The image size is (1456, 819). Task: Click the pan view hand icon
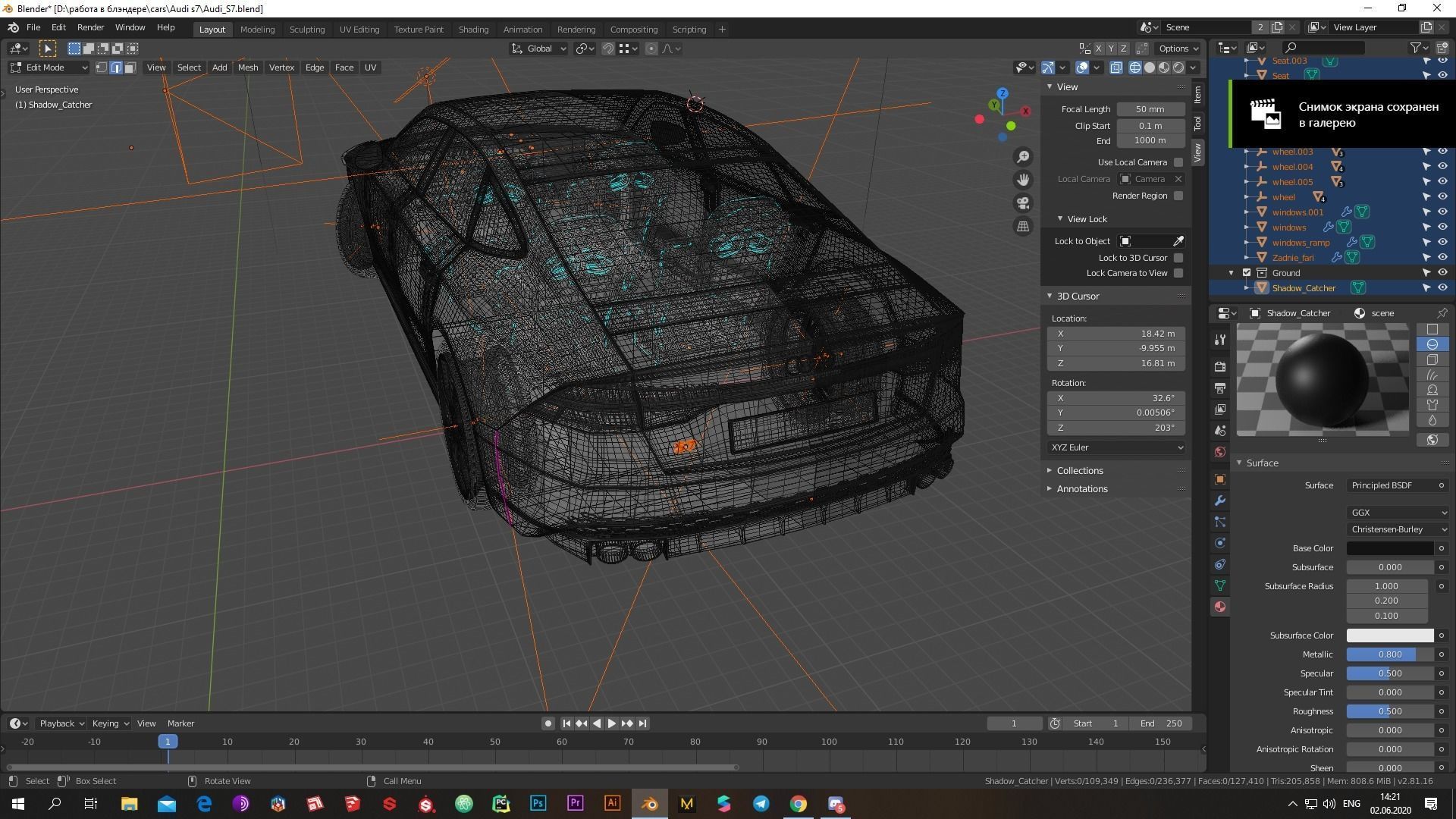tap(1023, 180)
